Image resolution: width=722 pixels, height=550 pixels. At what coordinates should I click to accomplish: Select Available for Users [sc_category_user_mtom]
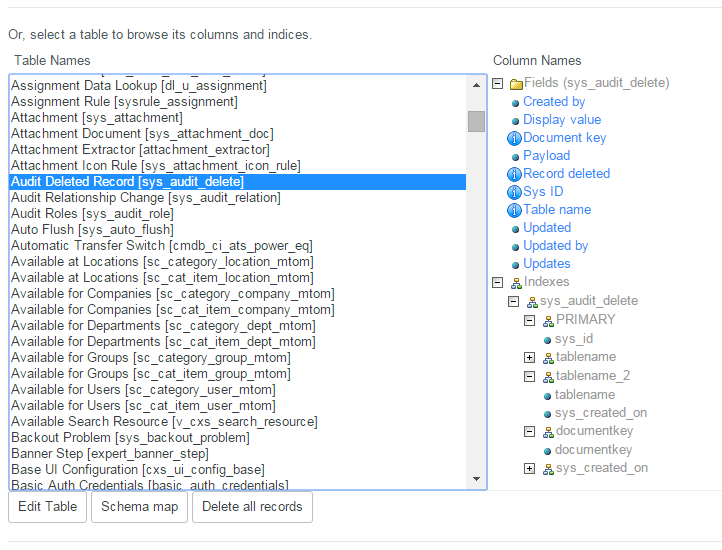pyautogui.click(x=238, y=390)
